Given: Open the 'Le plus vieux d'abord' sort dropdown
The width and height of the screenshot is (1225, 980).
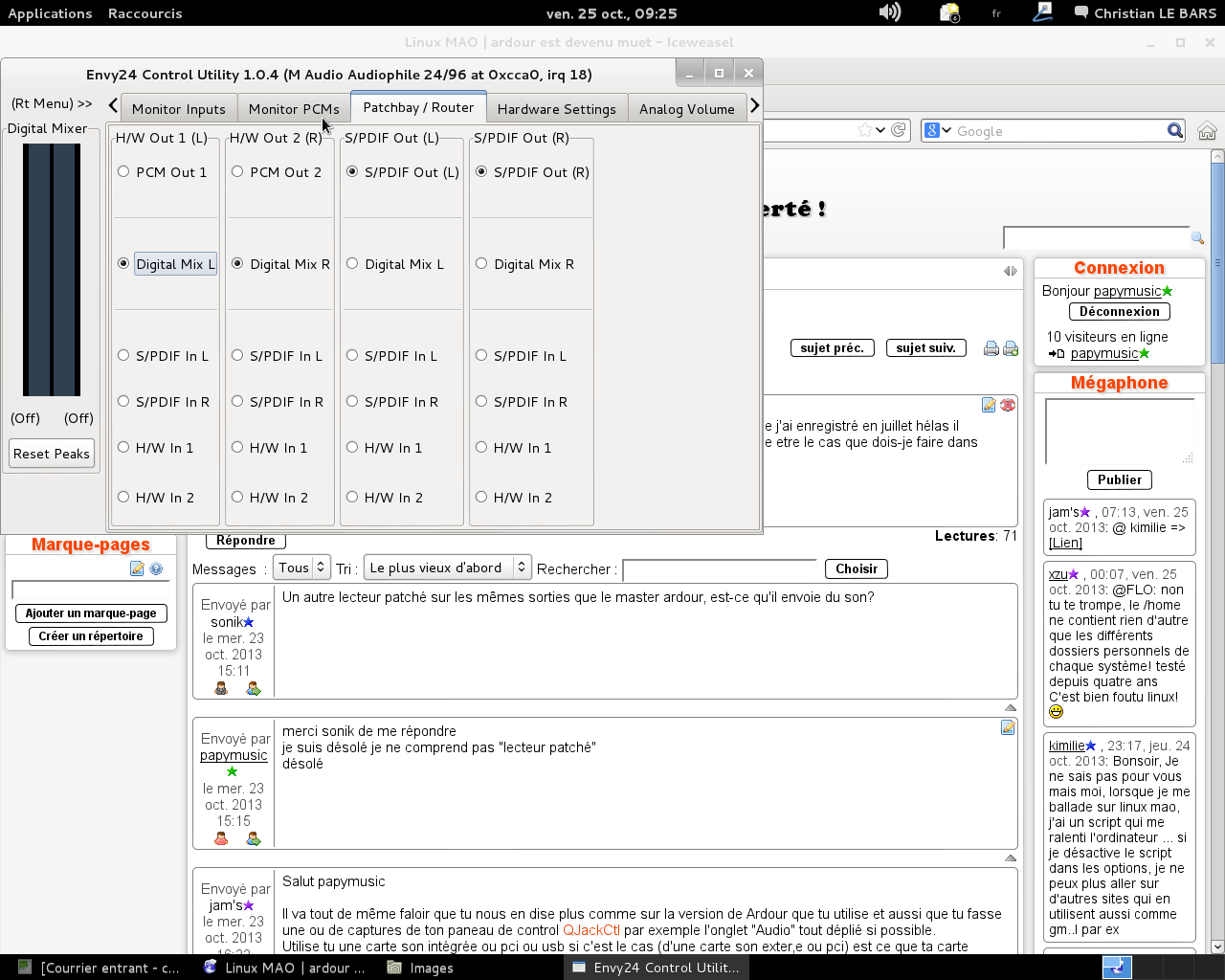Looking at the screenshot, I should tap(447, 568).
